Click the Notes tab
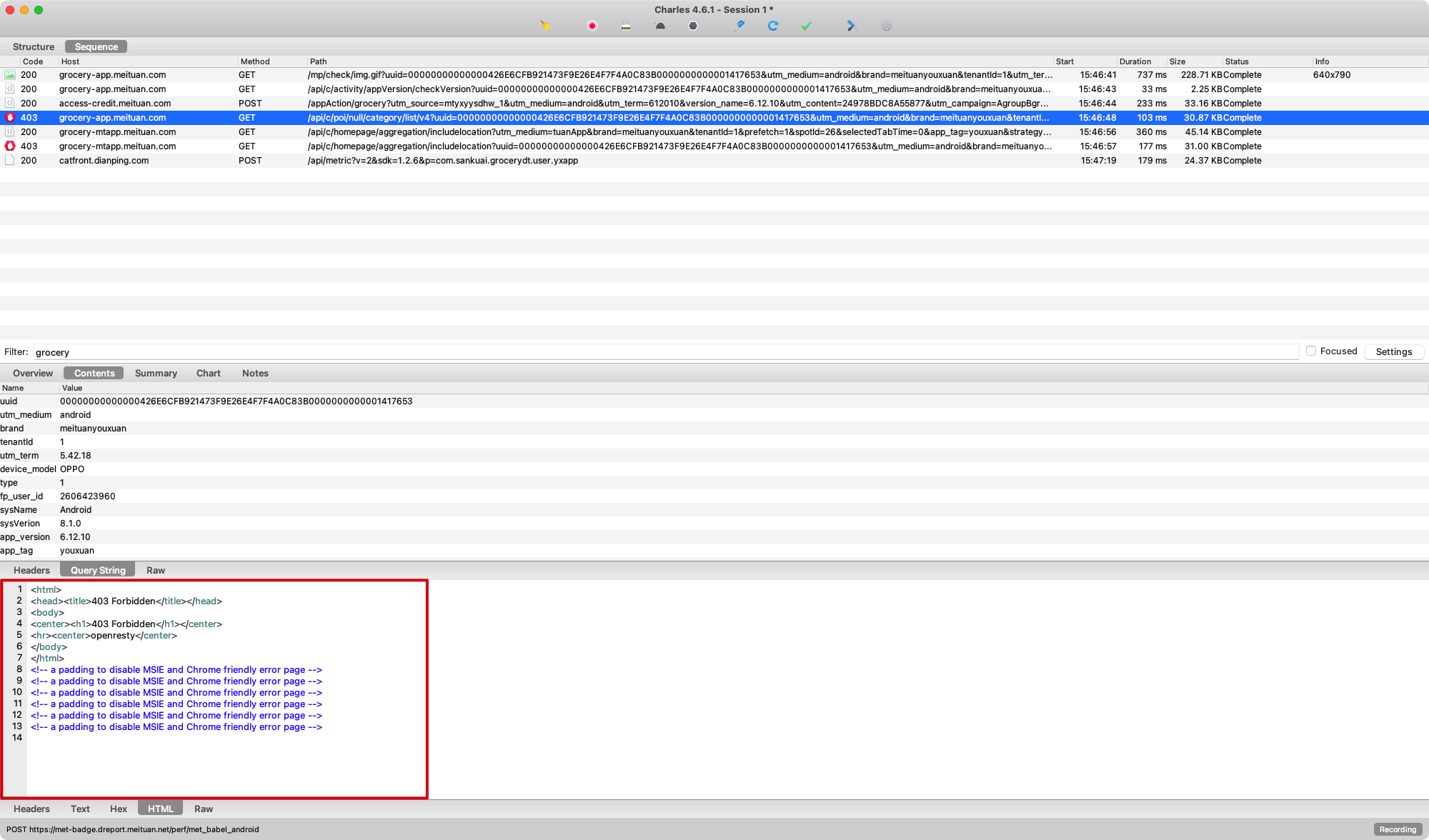The width and height of the screenshot is (1429, 840). [x=254, y=373]
